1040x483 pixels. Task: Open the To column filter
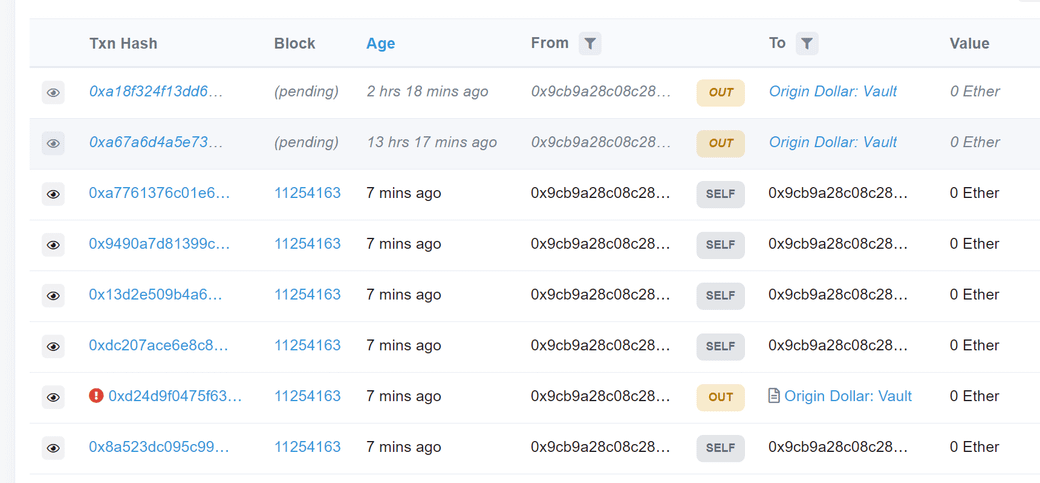coord(807,43)
